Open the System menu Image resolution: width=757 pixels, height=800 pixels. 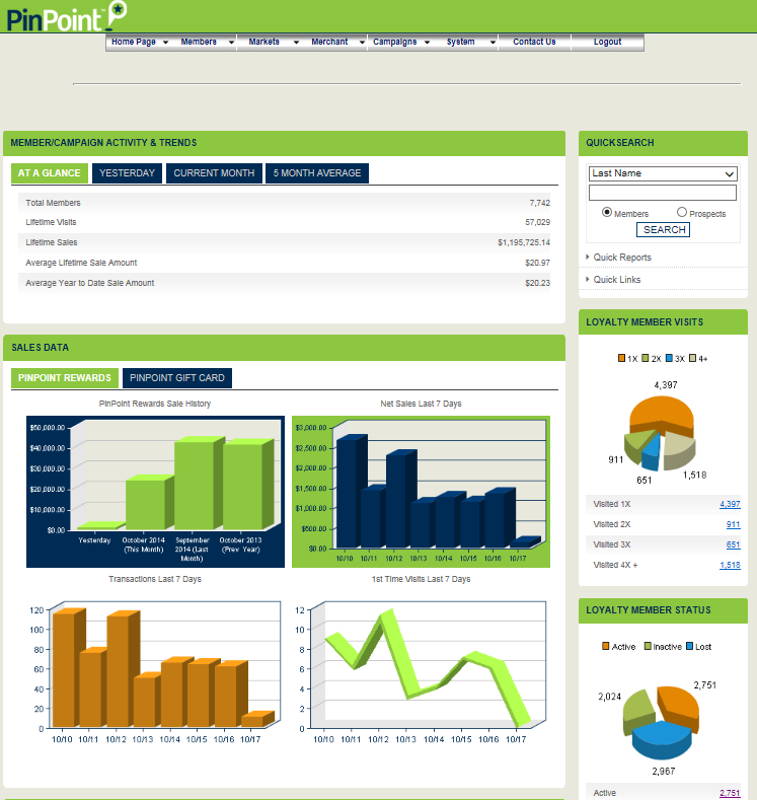click(461, 42)
